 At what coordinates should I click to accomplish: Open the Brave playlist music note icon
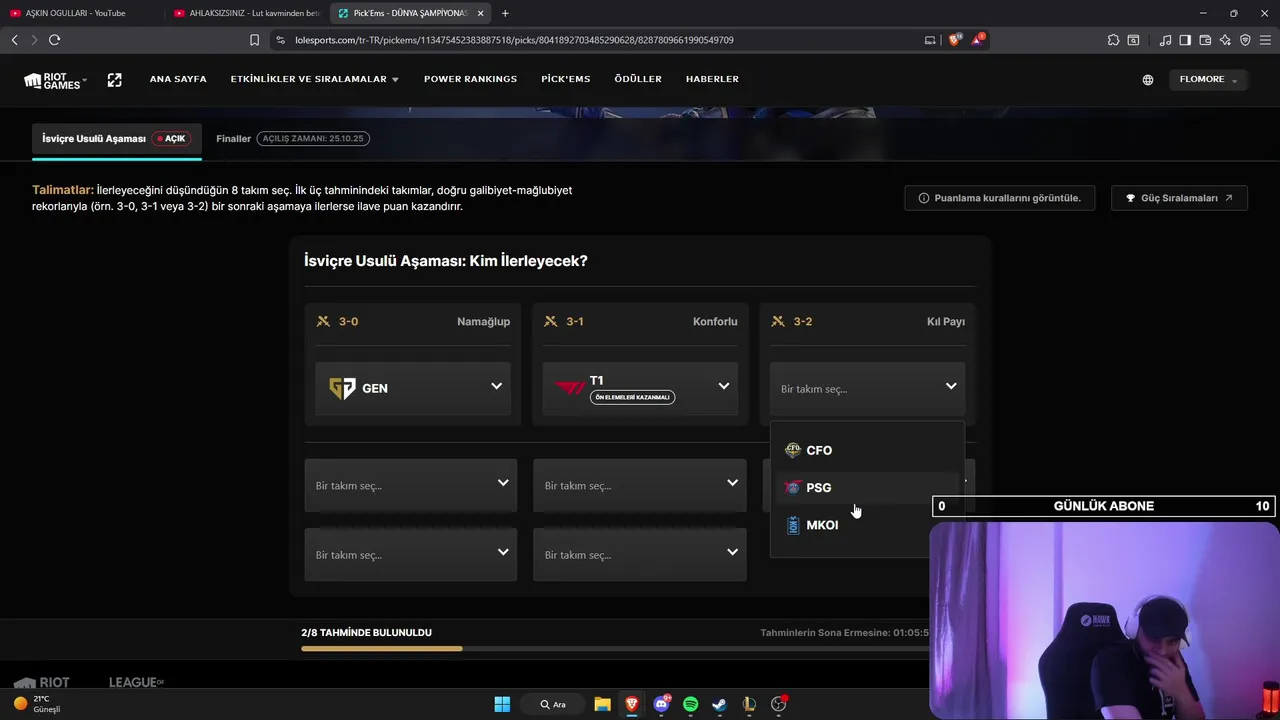pyautogui.click(x=1165, y=40)
